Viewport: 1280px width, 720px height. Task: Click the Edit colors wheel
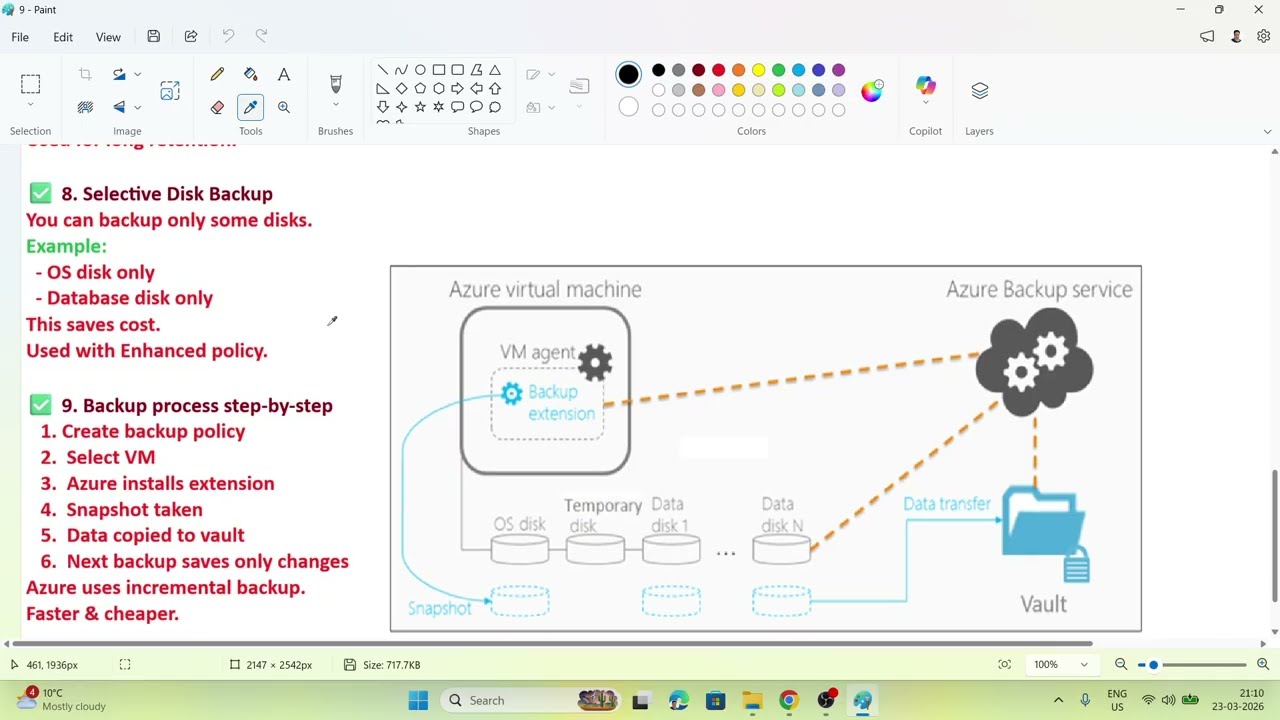click(x=872, y=90)
